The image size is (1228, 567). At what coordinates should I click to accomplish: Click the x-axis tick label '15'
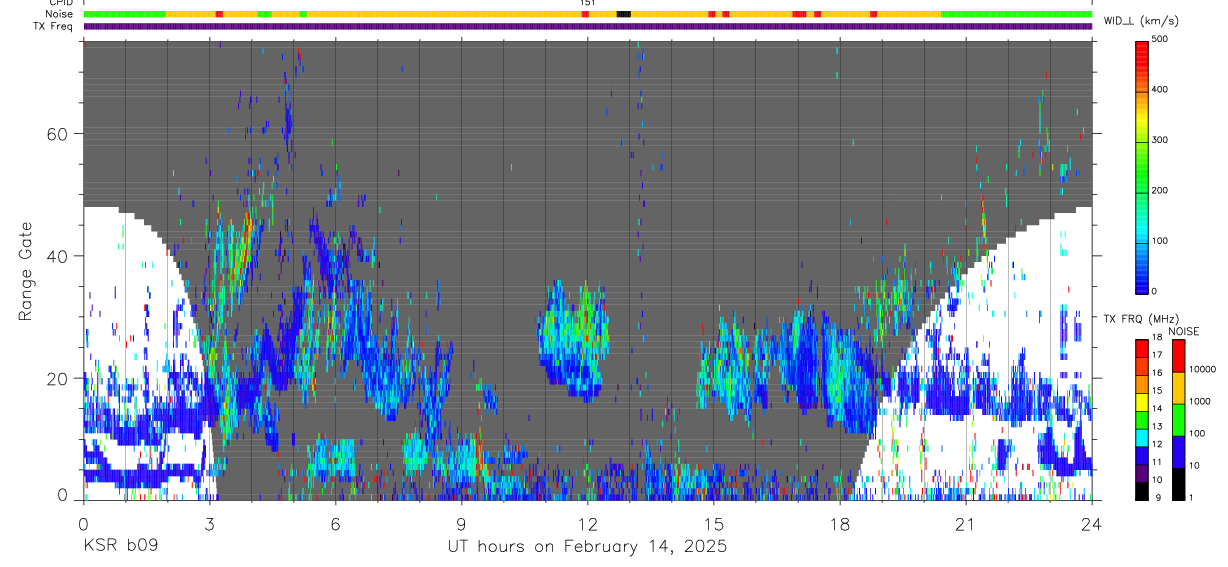tap(713, 524)
